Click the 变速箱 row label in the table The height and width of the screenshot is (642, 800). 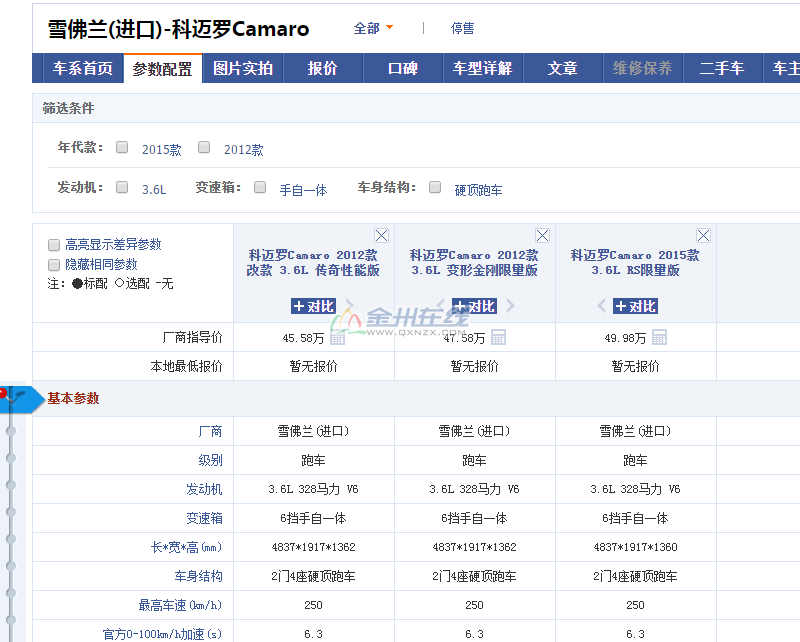204,518
